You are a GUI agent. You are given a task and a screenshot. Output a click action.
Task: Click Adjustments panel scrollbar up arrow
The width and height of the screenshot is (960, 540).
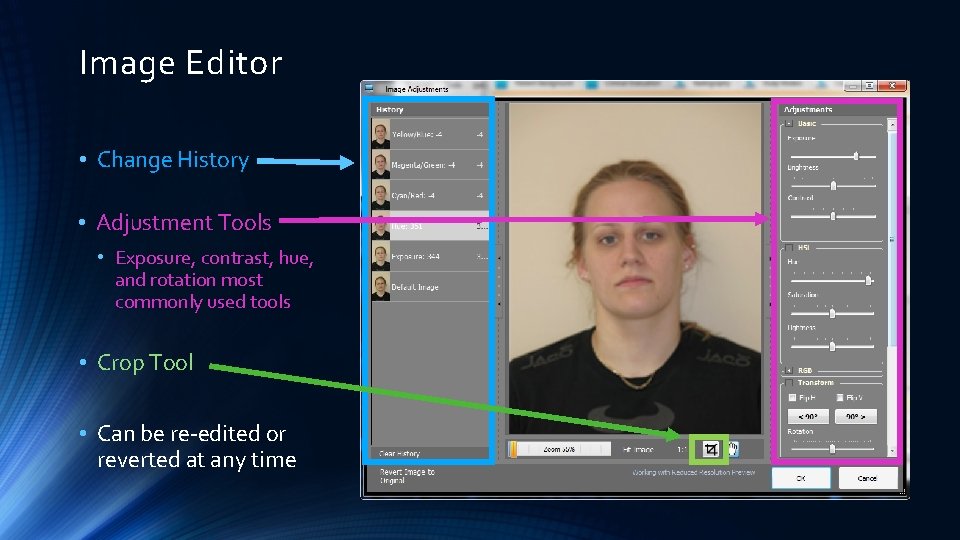click(892, 124)
